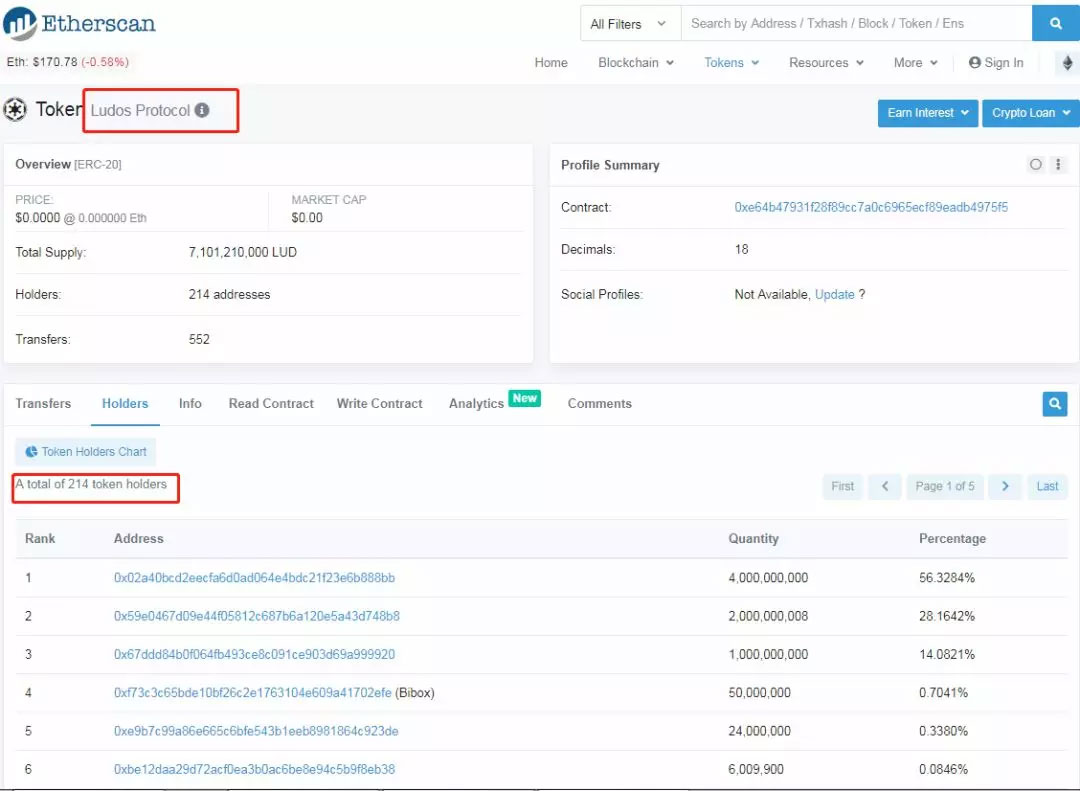
Task: Open rank 3 holder address 0x67ddd84b...
Action: click(254, 655)
